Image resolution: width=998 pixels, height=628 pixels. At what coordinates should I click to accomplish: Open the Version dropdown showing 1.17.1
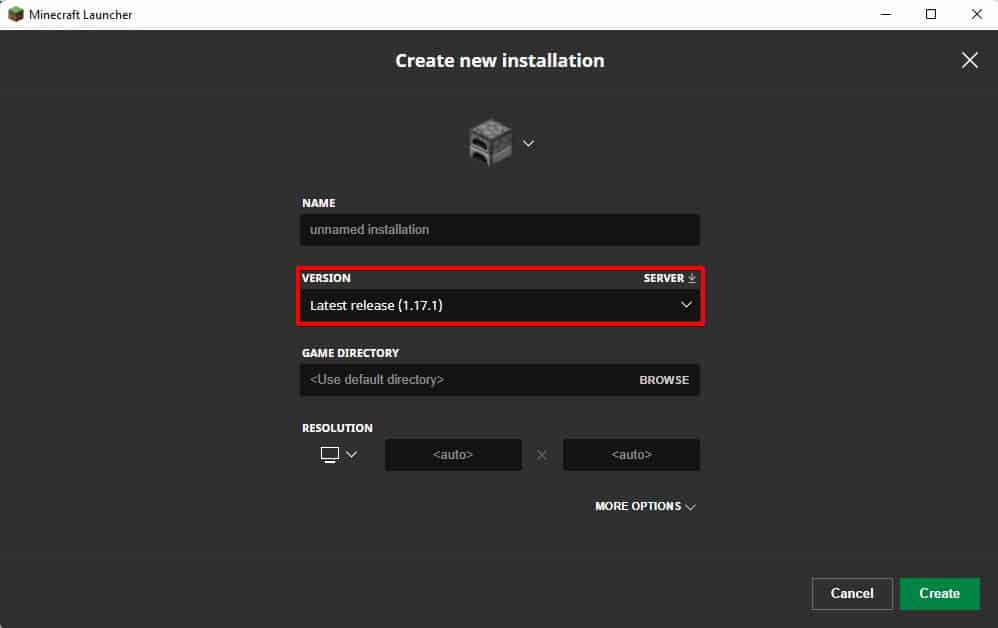[x=500, y=305]
